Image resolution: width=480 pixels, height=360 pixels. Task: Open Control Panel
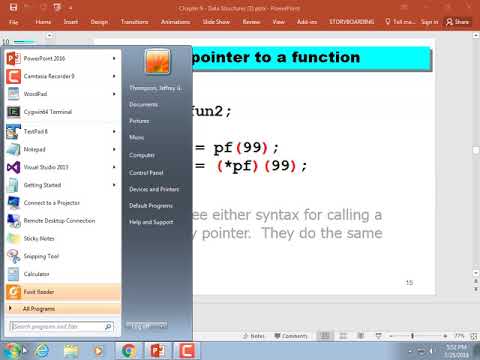click(x=146, y=173)
